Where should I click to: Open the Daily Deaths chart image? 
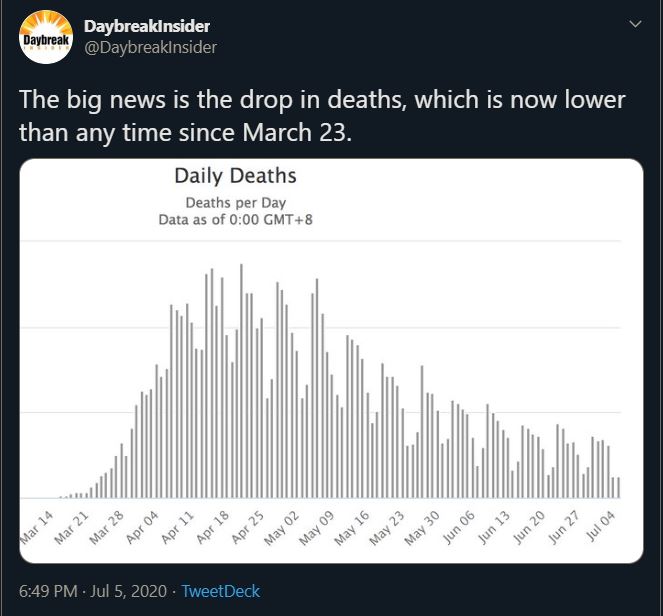[332, 361]
